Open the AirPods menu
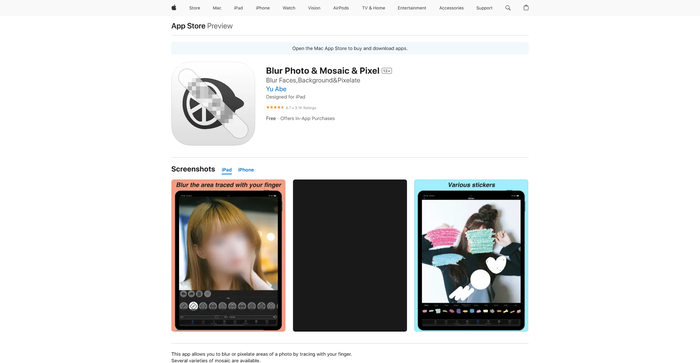This screenshot has width=700, height=363. coord(341,8)
